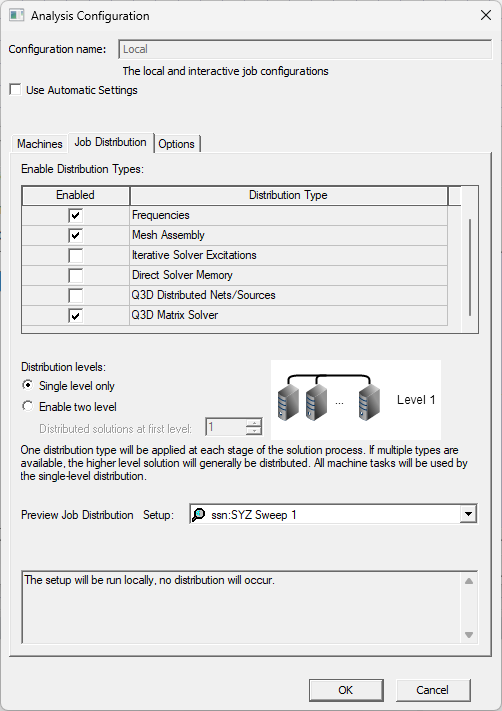Click Q3D Matrix Solver row text
502x711 pixels.
(175, 315)
